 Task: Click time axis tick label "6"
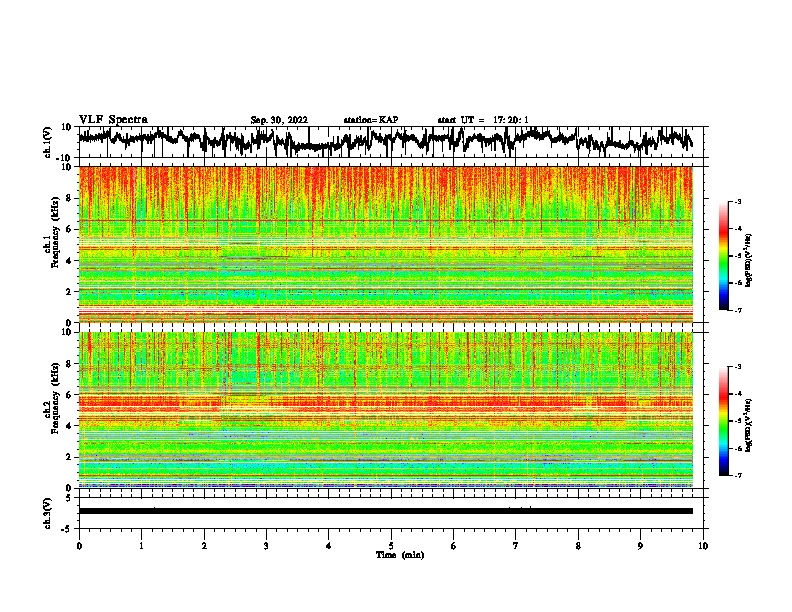(x=454, y=546)
